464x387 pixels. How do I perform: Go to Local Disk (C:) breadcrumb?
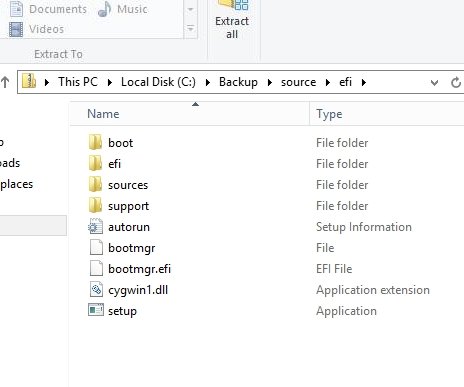pos(158,82)
